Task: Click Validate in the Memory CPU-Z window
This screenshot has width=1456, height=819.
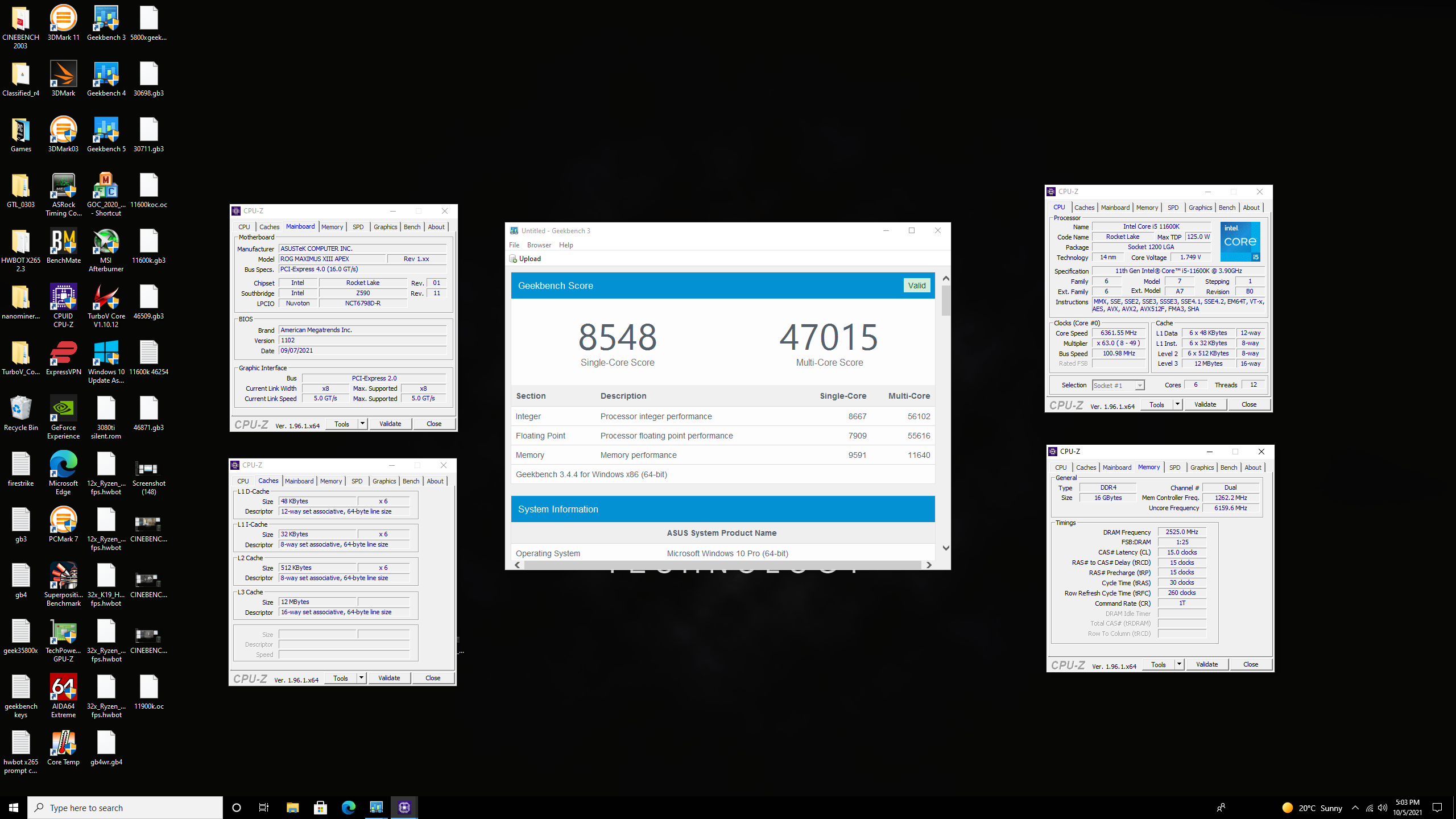Action: 1207,664
